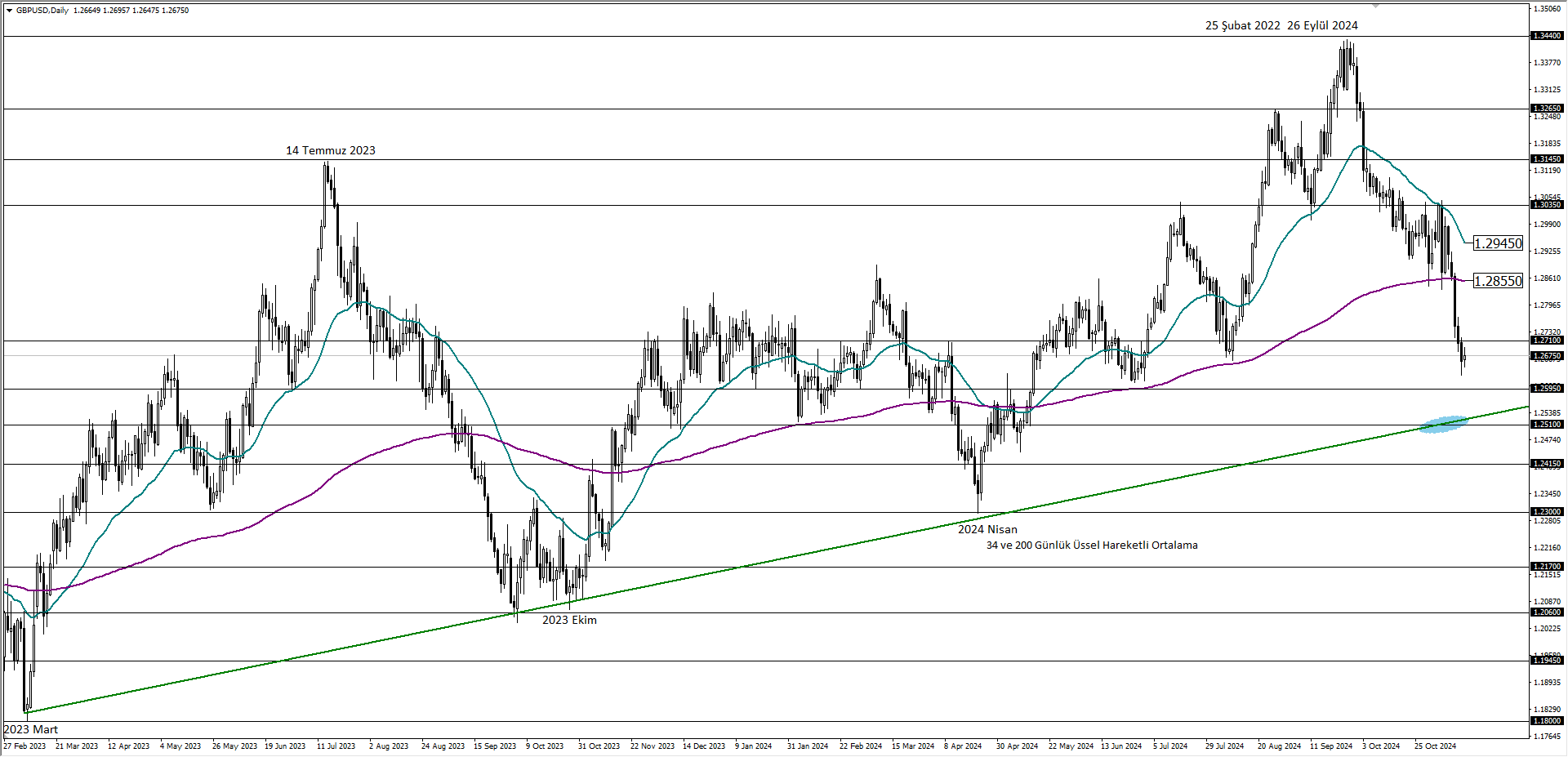
Task: Click the 1.32650 level tag on price axis
Action: click(1547, 109)
